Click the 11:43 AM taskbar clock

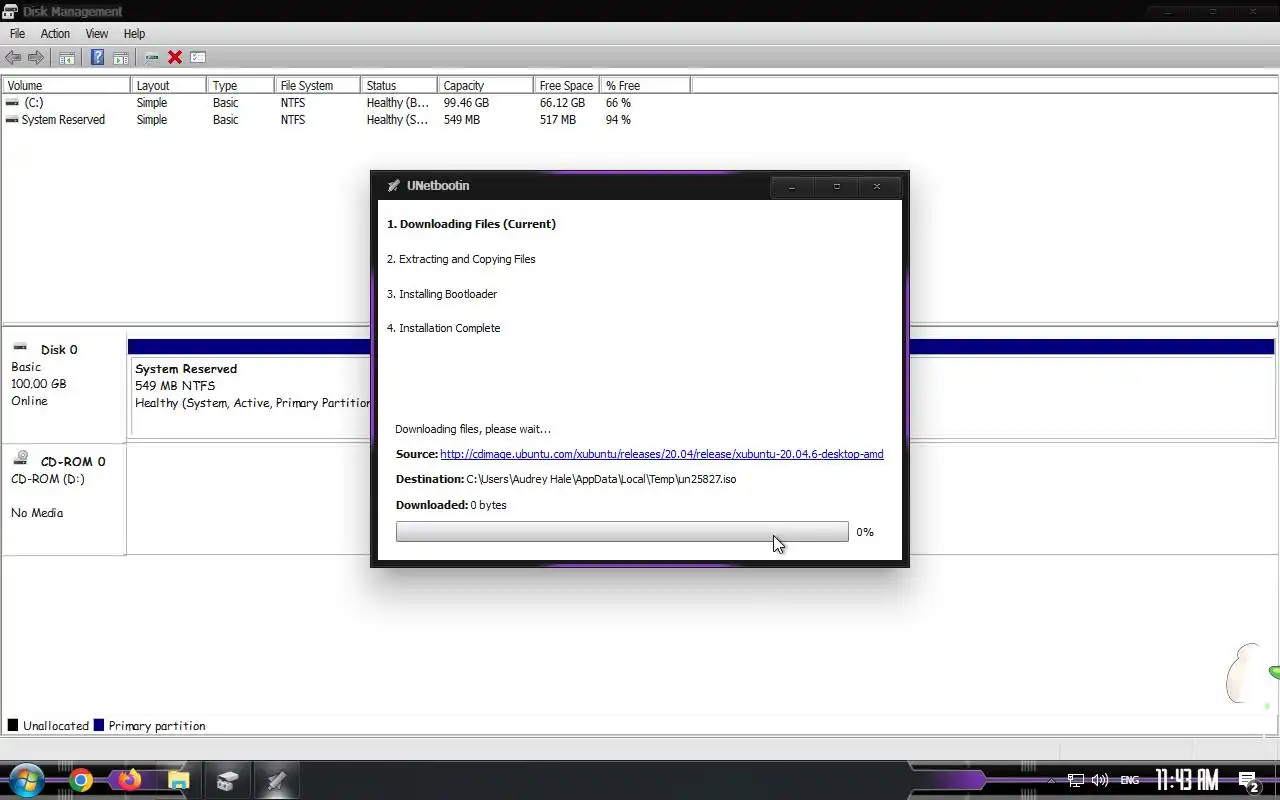click(1187, 779)
